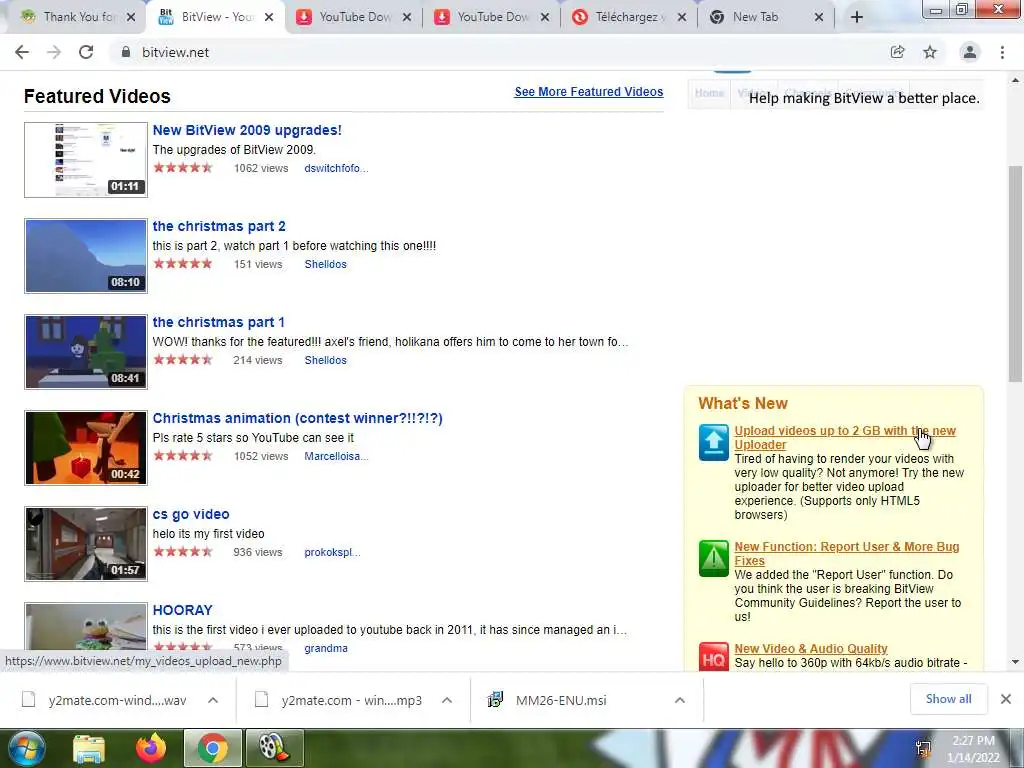The height and width of the screenshot is (768, 1024).
Task: Open a new tab with the plus button
Action: click(857, 17)
